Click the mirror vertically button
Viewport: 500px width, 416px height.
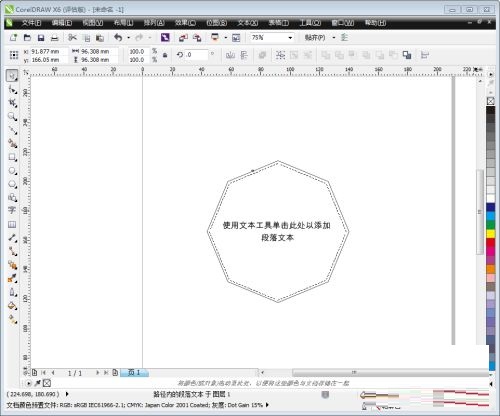[244, 55]
